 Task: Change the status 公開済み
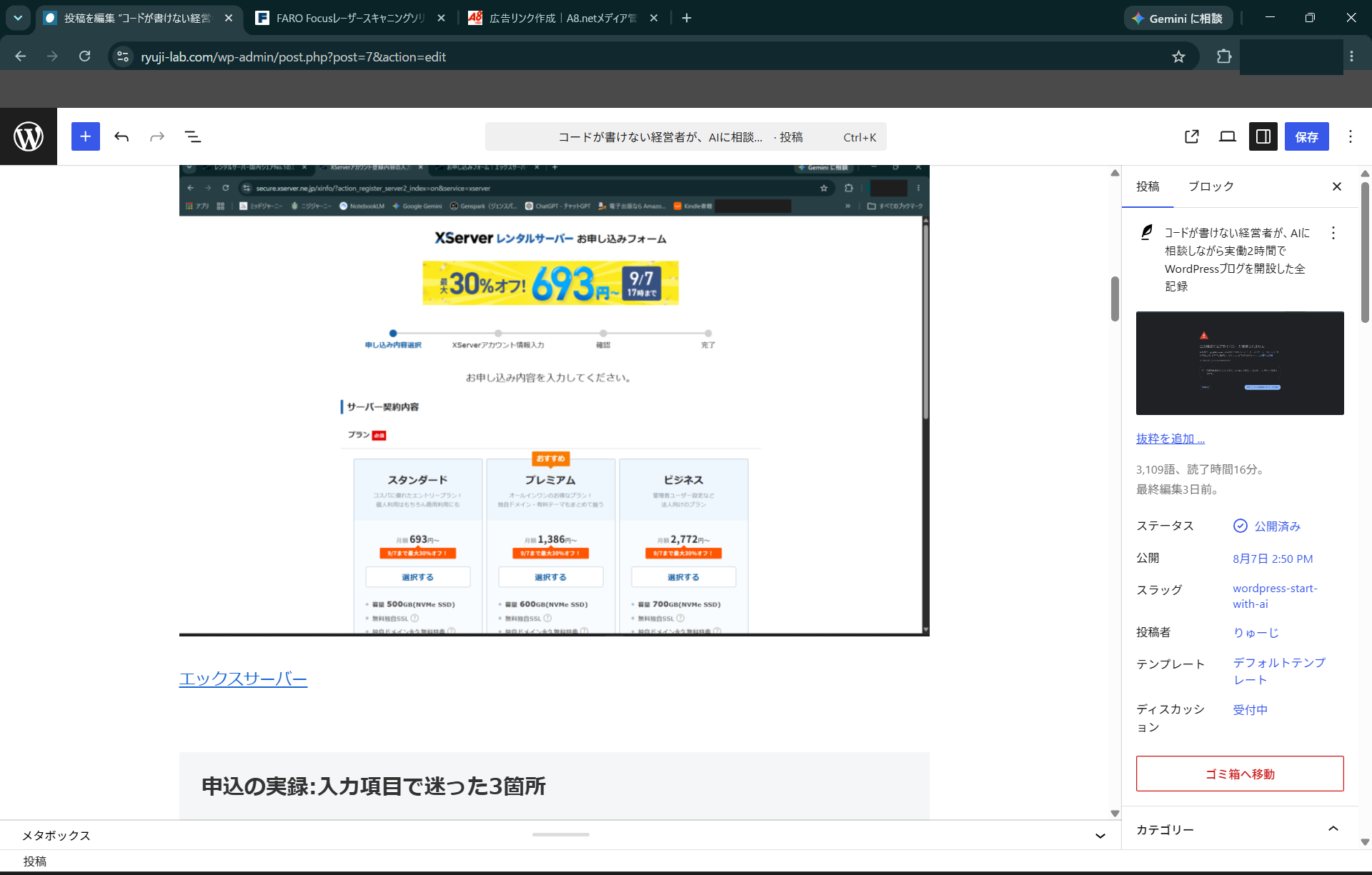click(x=1267, y=526)
